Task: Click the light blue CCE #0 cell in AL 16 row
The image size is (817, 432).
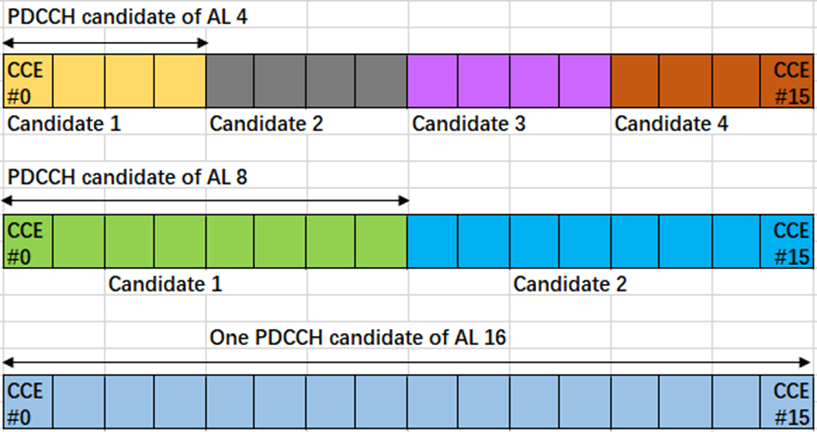Action: [27, 400]
